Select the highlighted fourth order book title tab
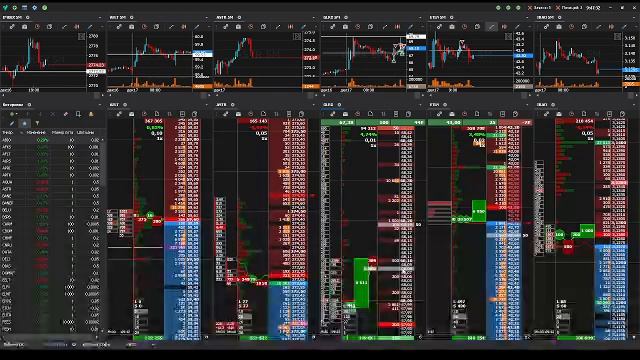The width and height of the screenshot is (640, 360). 329,105
